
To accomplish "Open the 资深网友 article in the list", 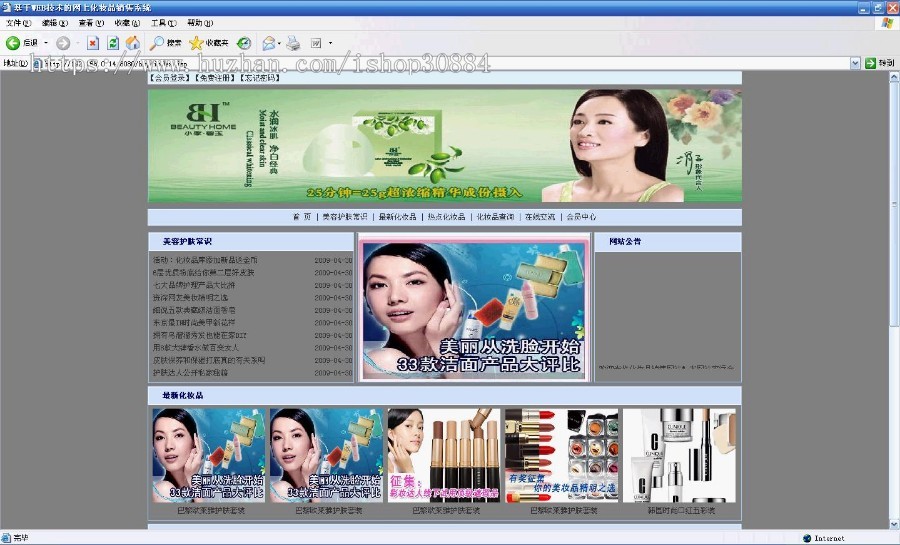I will [x=190, y=298].
